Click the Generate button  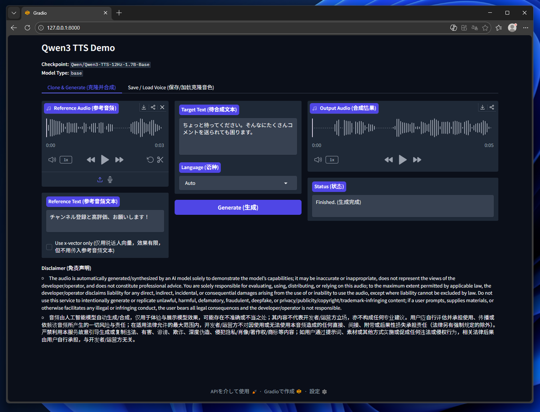[x=238, y=207]
